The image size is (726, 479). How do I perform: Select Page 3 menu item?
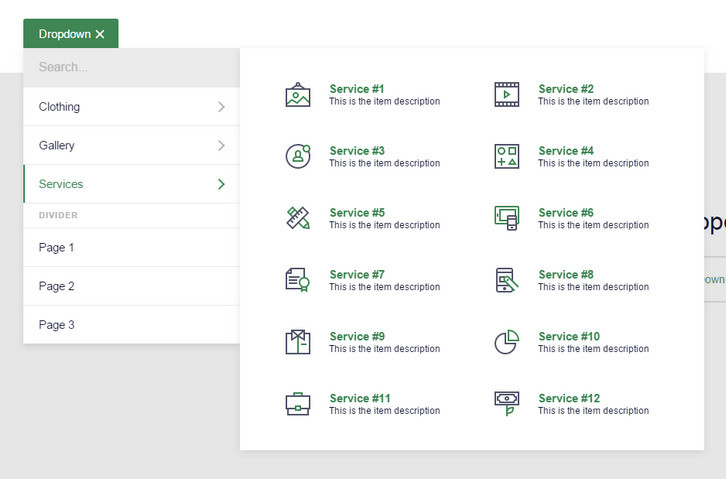[x=57, y=325]
